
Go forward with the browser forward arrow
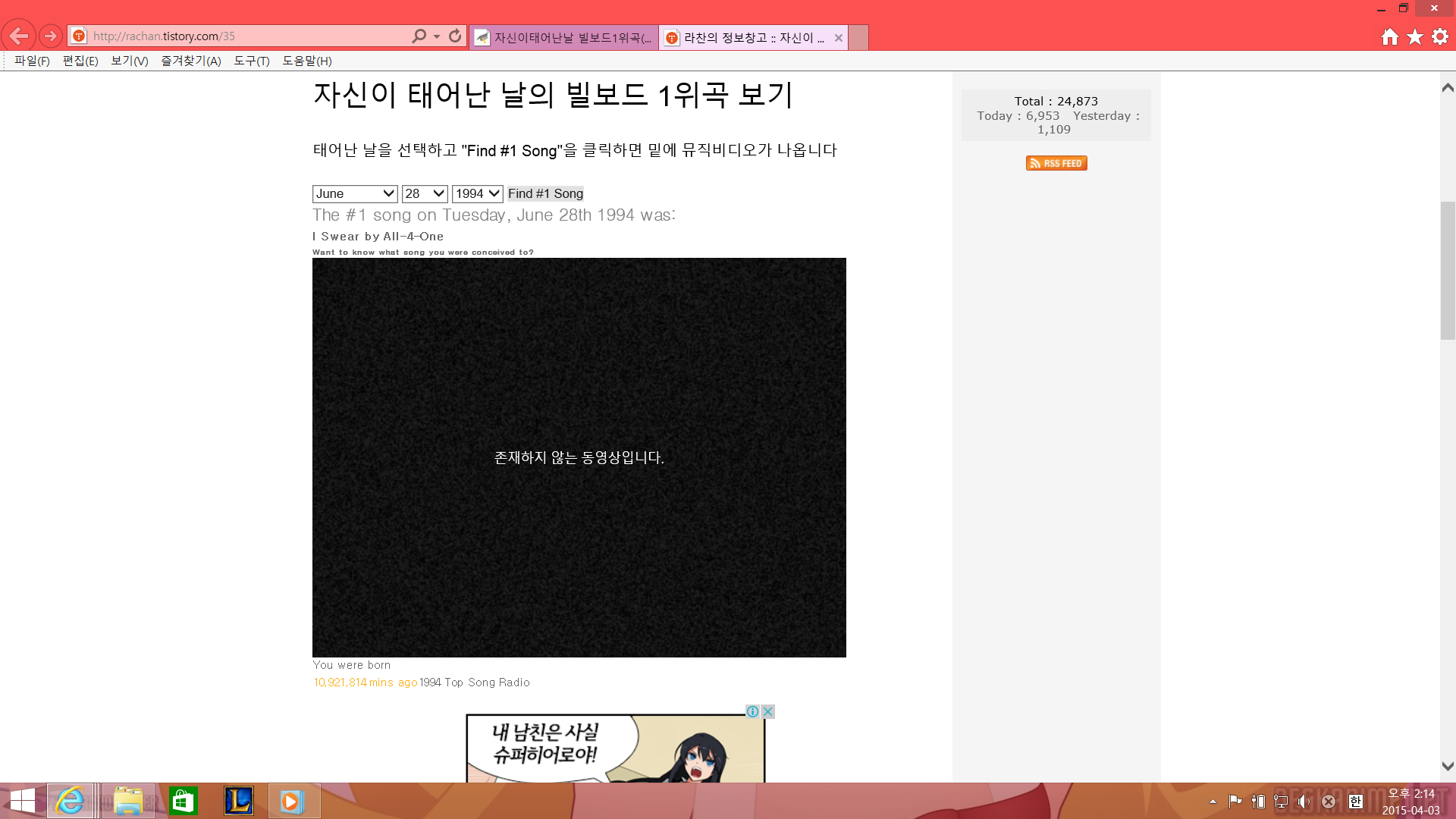[x=50, y=36]
